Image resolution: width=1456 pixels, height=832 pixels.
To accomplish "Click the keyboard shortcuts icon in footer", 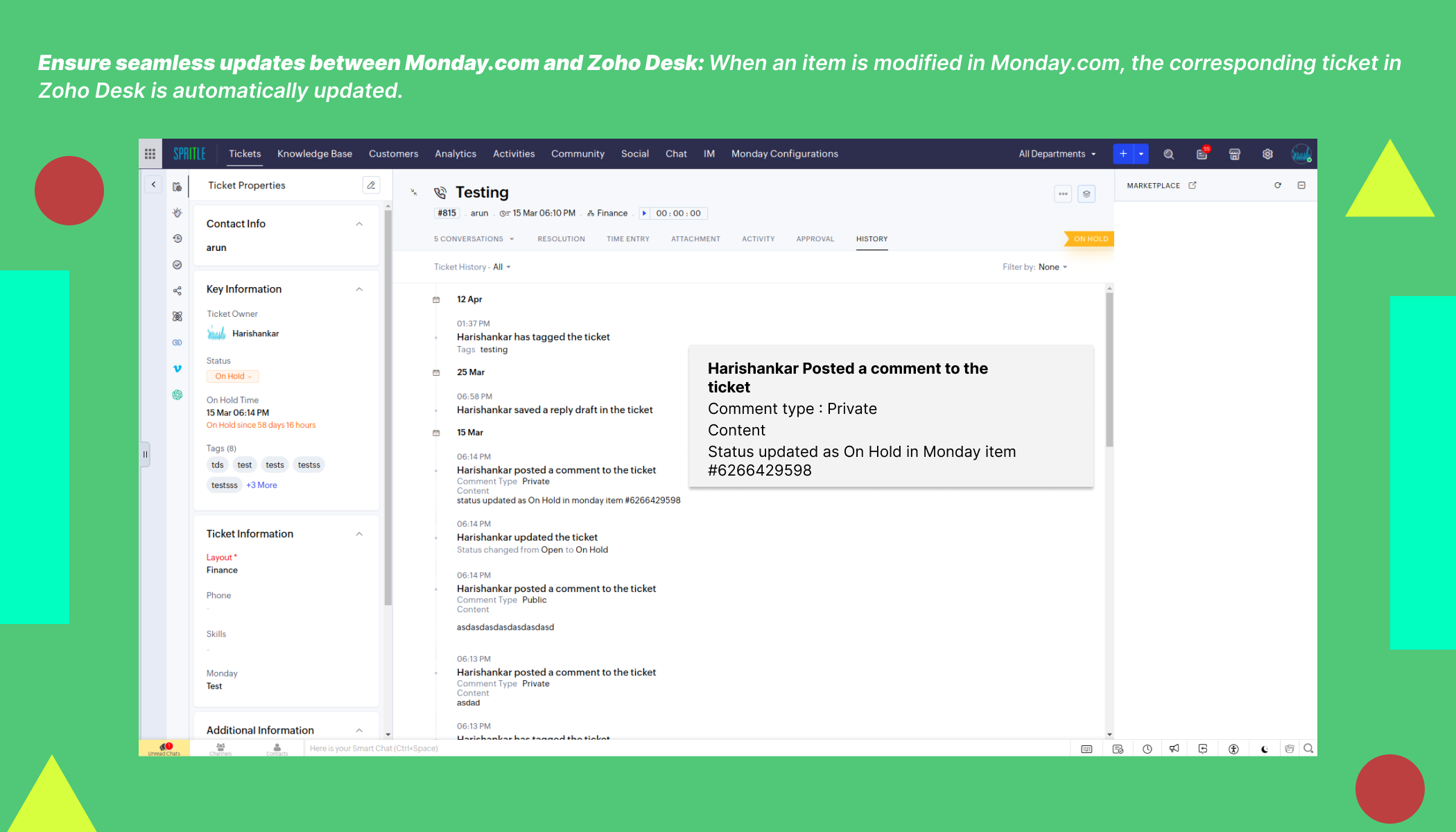I will [x=1086, y=749].
